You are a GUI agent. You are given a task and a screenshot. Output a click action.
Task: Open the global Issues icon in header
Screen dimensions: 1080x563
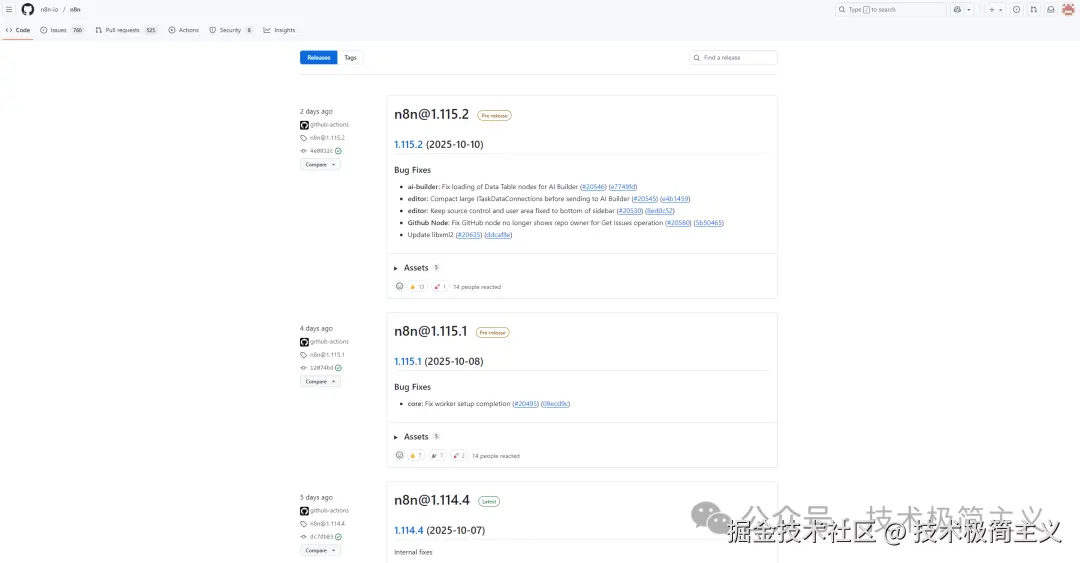click(x=1016, y=10)
